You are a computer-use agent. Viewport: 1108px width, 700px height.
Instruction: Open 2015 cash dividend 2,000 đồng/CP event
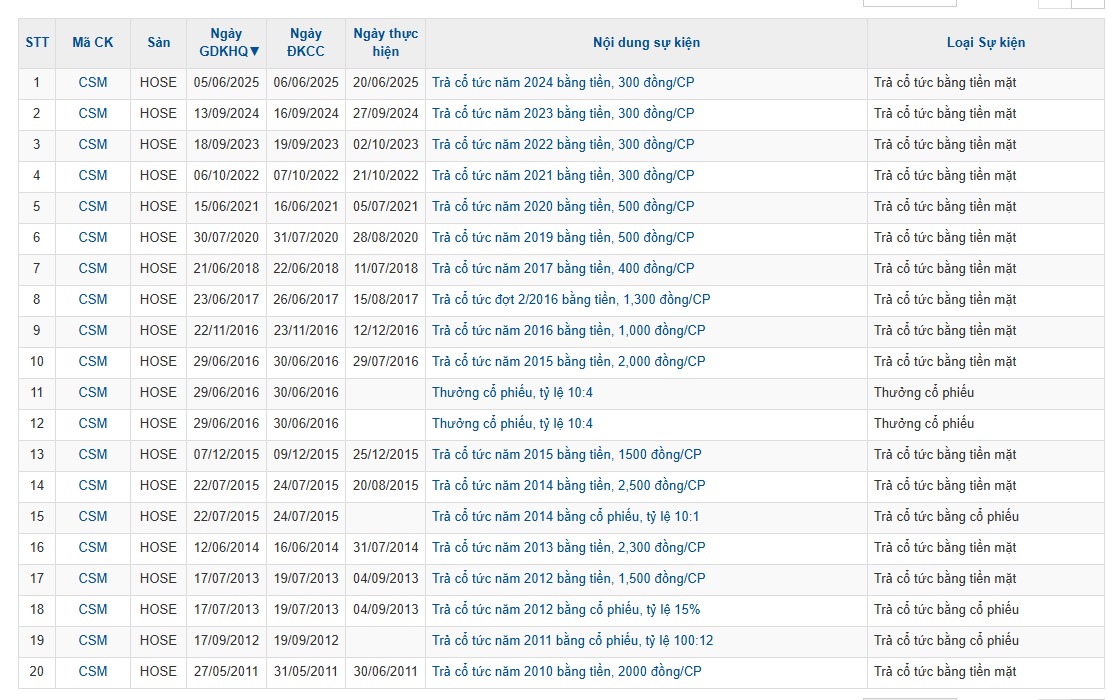569,362
